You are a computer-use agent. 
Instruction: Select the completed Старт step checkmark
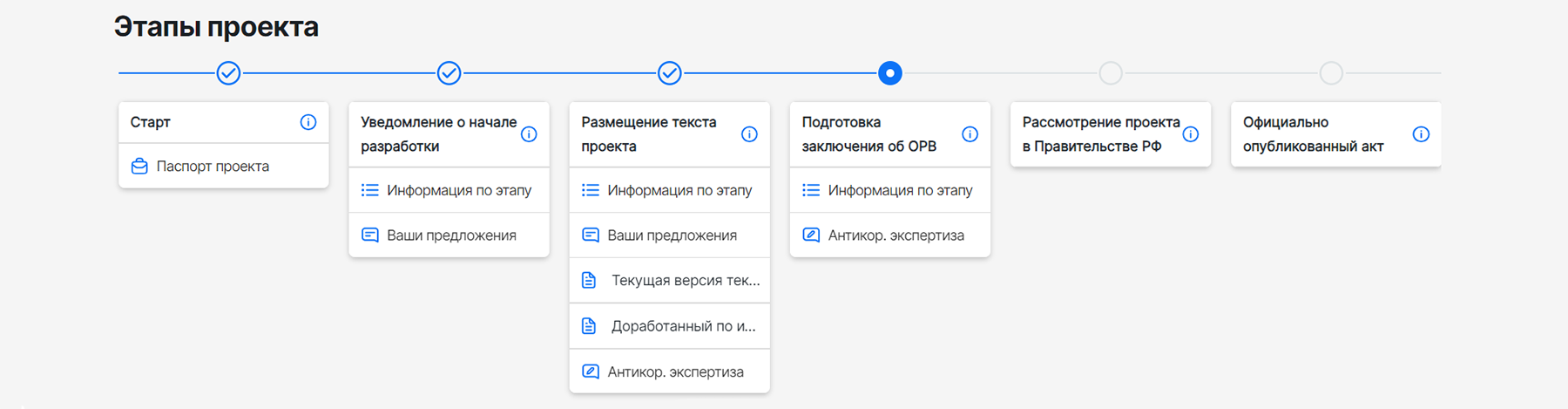(228, 73)
